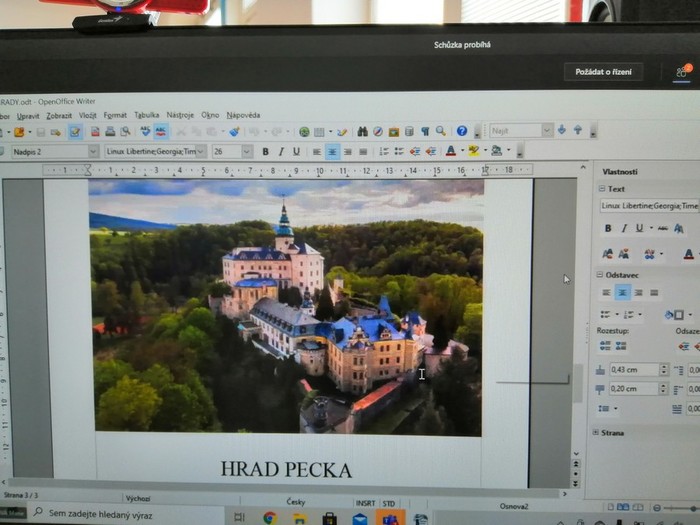
Task: Click Find Previous up arrow
Action: click(578, 130)
